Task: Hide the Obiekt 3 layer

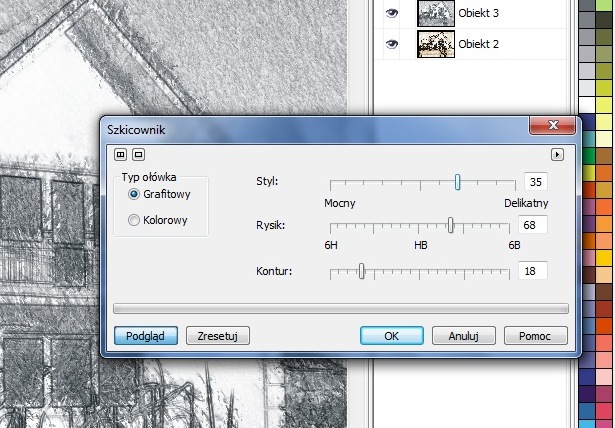Action: coord(391,14)
